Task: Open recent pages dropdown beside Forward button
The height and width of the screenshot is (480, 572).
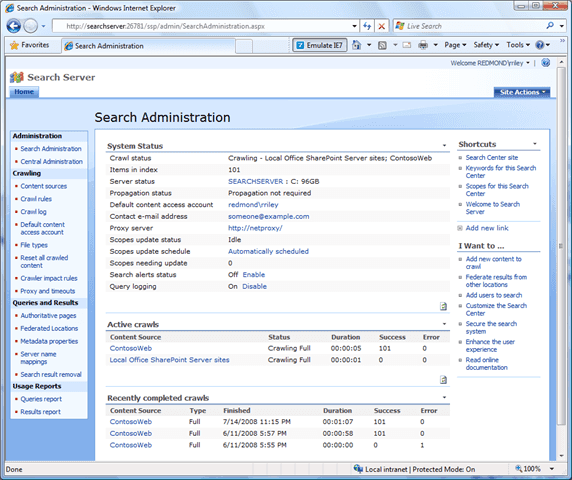Action: pos(43,26)
